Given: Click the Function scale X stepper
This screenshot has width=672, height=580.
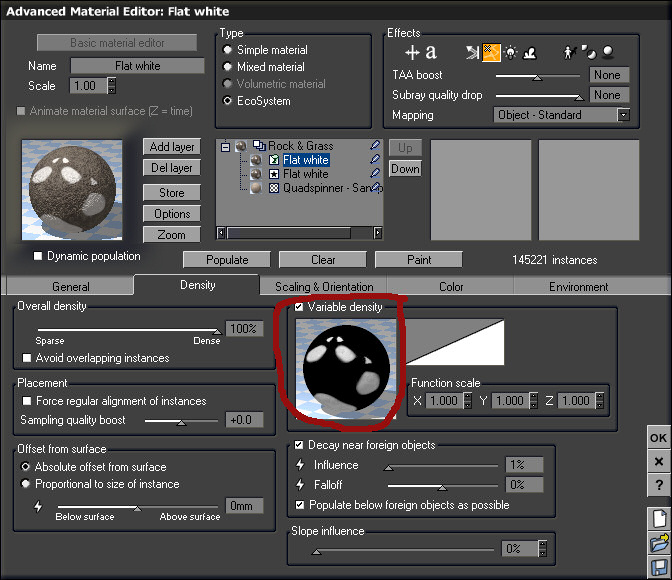Looking at the screenshot, I should point(468,400).
